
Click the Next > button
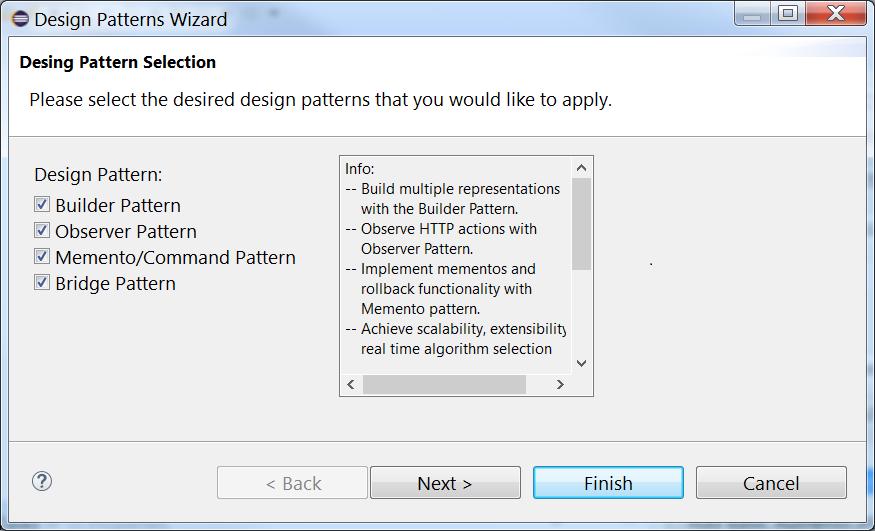click(445, 482)
